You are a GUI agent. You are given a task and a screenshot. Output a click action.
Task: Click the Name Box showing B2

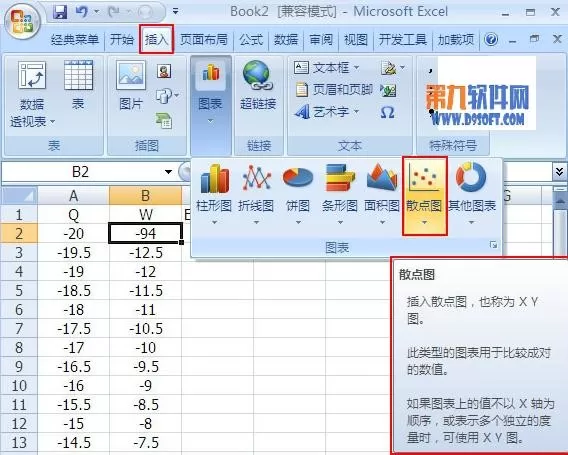(x=80, y=172)
